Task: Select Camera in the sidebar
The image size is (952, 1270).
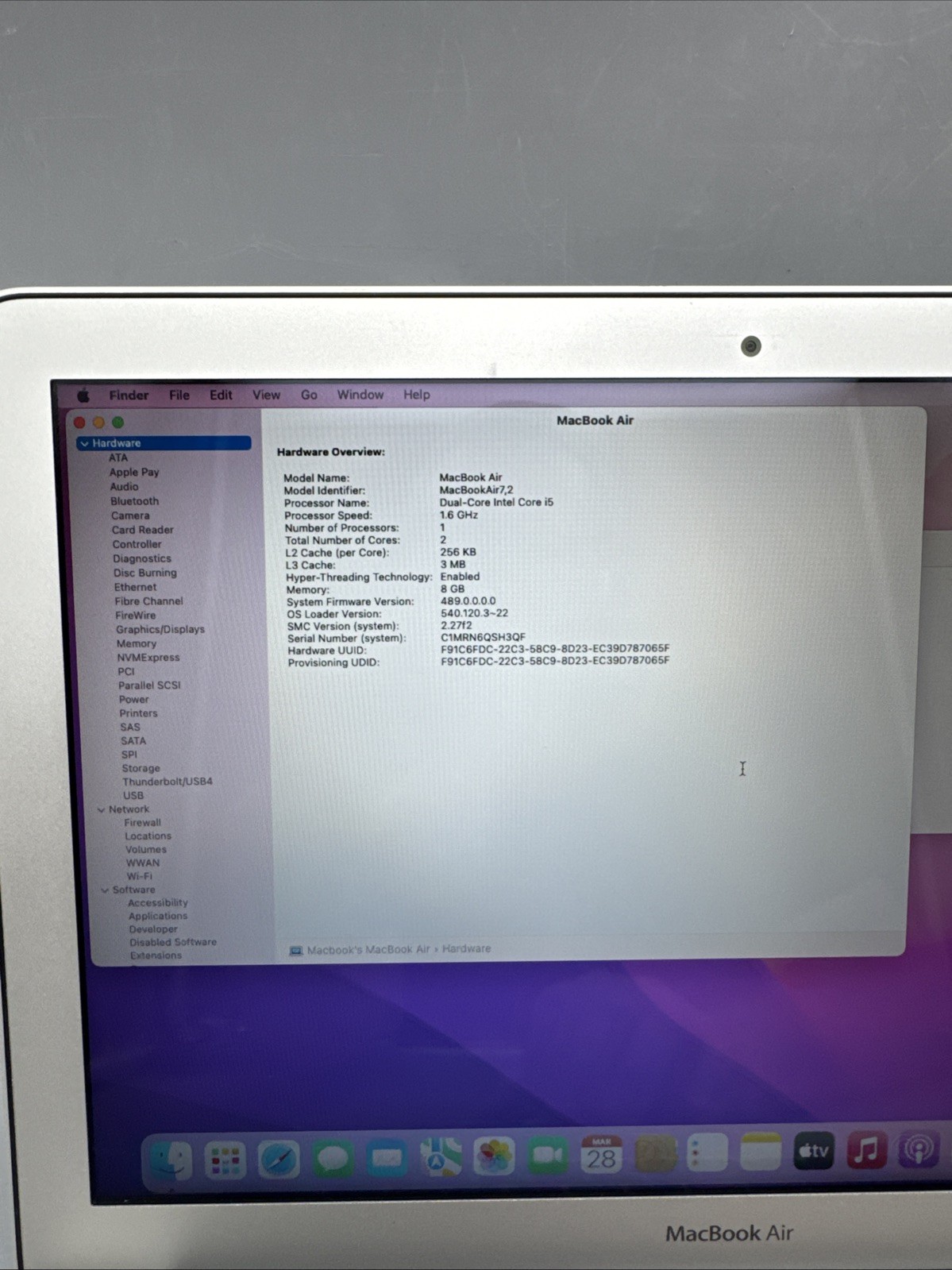Action: [x=130, y=515]
